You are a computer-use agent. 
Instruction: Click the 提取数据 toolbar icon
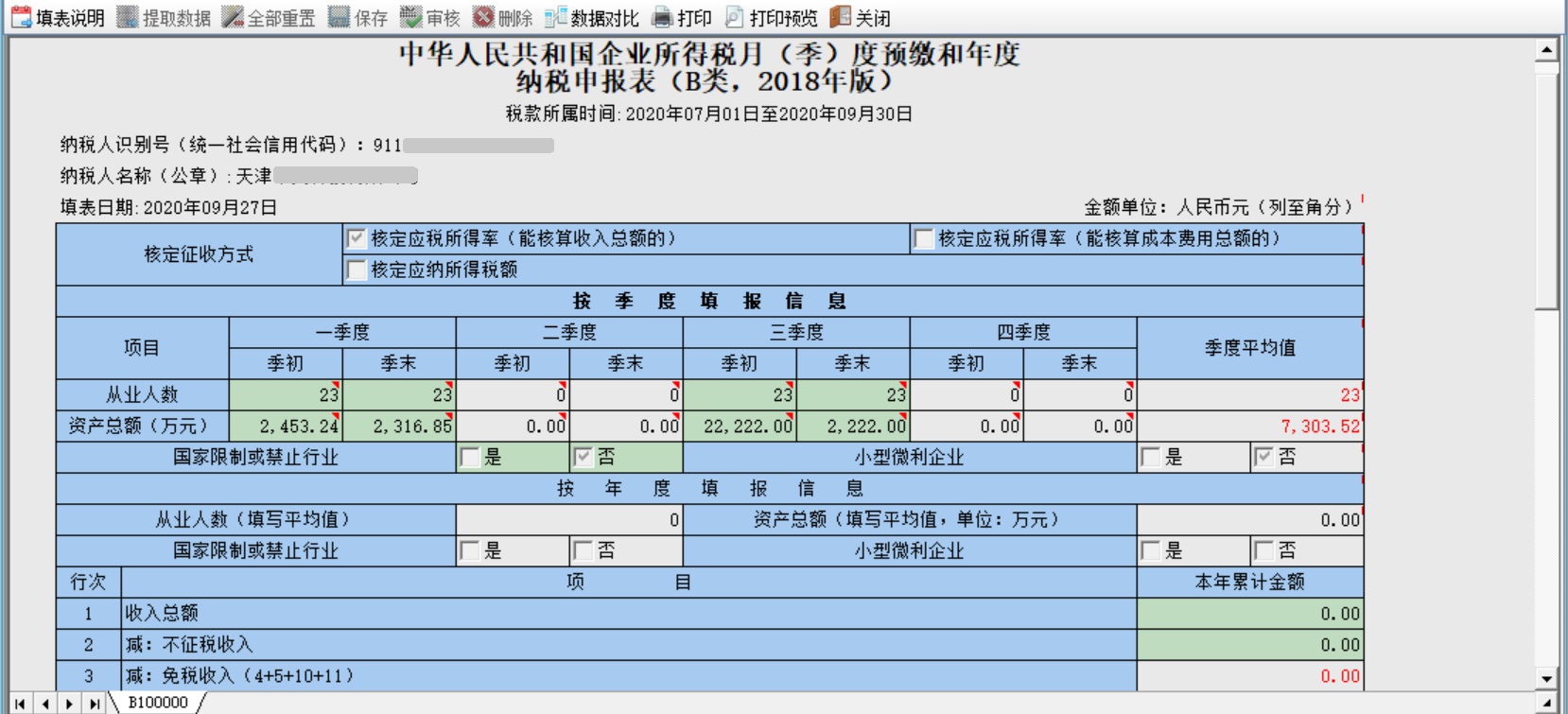click(128, 17)
